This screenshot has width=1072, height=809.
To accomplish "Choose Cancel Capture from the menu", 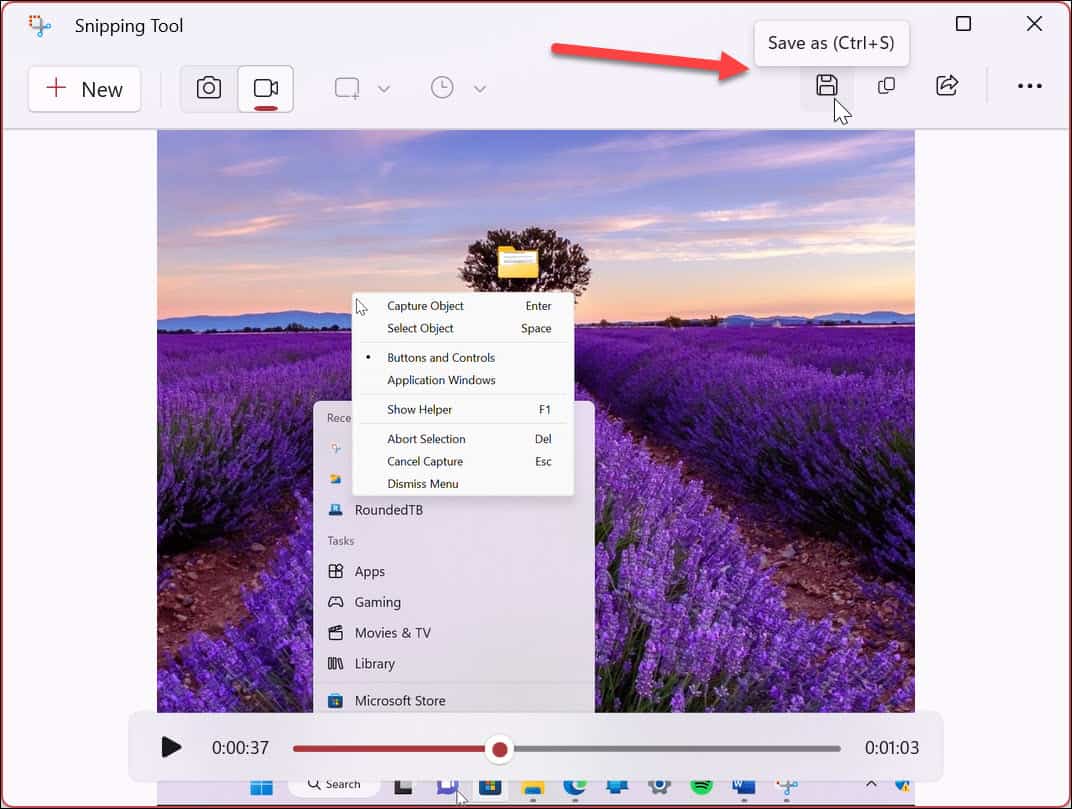I will (423, 461).
